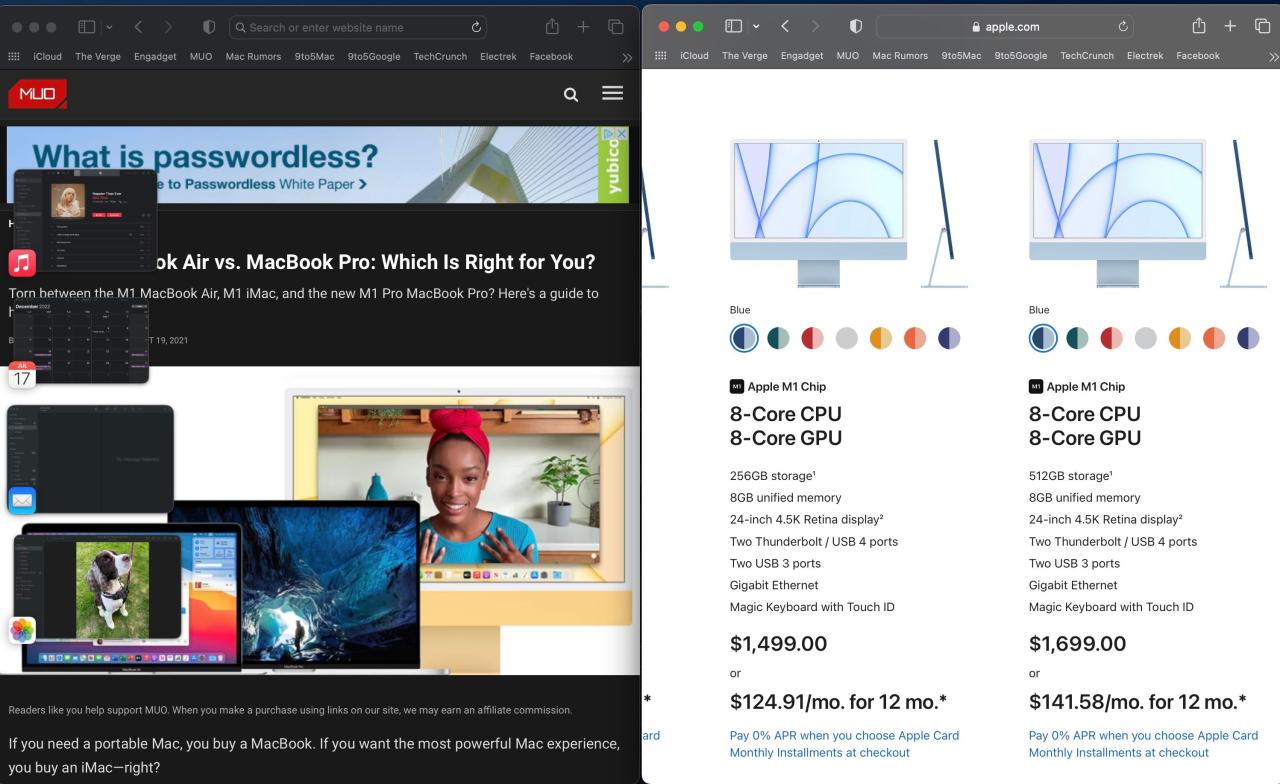Close the yubico ad banner
1280x784 pixels.
(x=620, y=133)
